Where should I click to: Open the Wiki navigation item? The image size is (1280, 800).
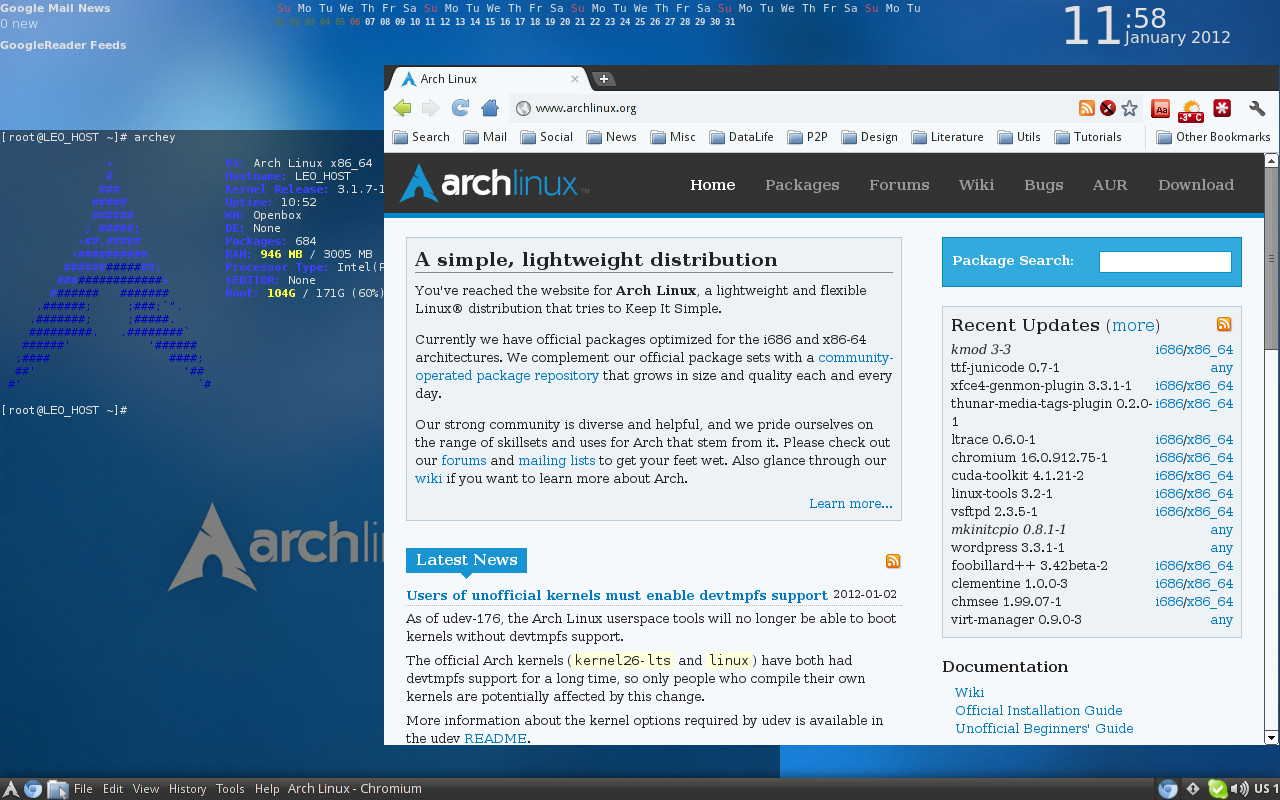click(976, 185)
